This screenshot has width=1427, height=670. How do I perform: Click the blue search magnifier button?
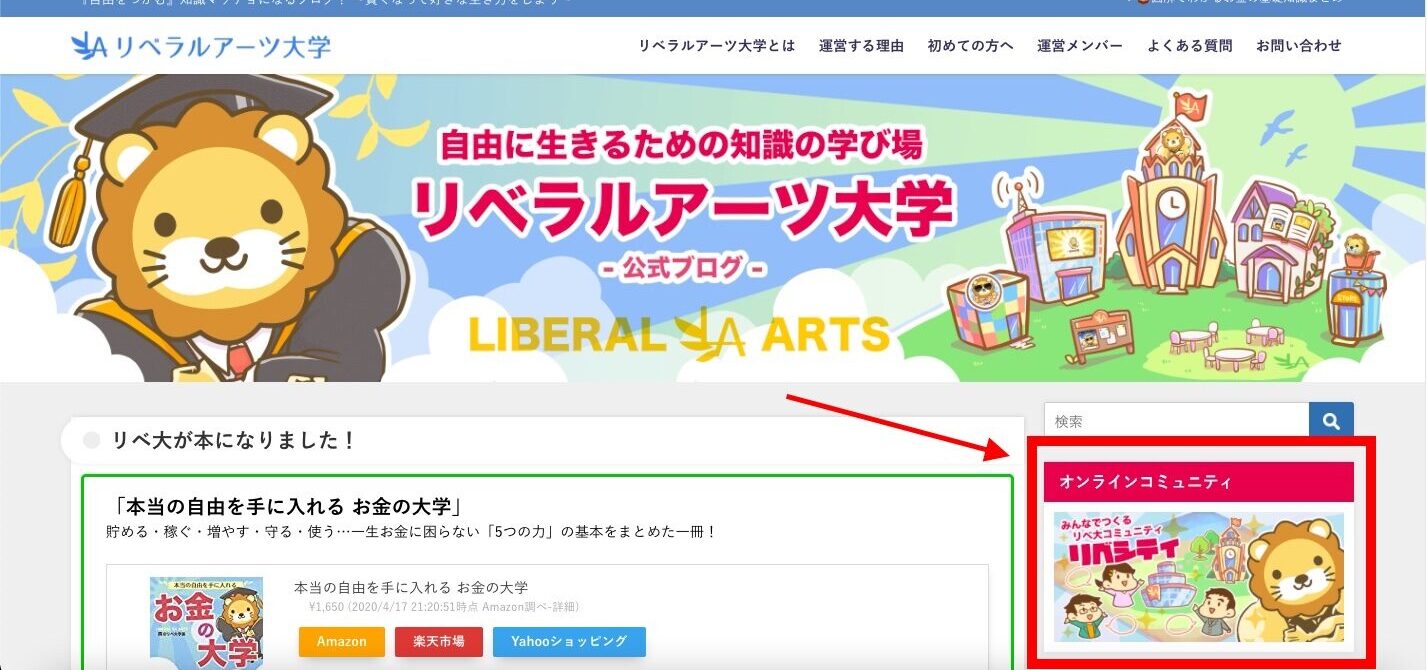click(1331, 422)
